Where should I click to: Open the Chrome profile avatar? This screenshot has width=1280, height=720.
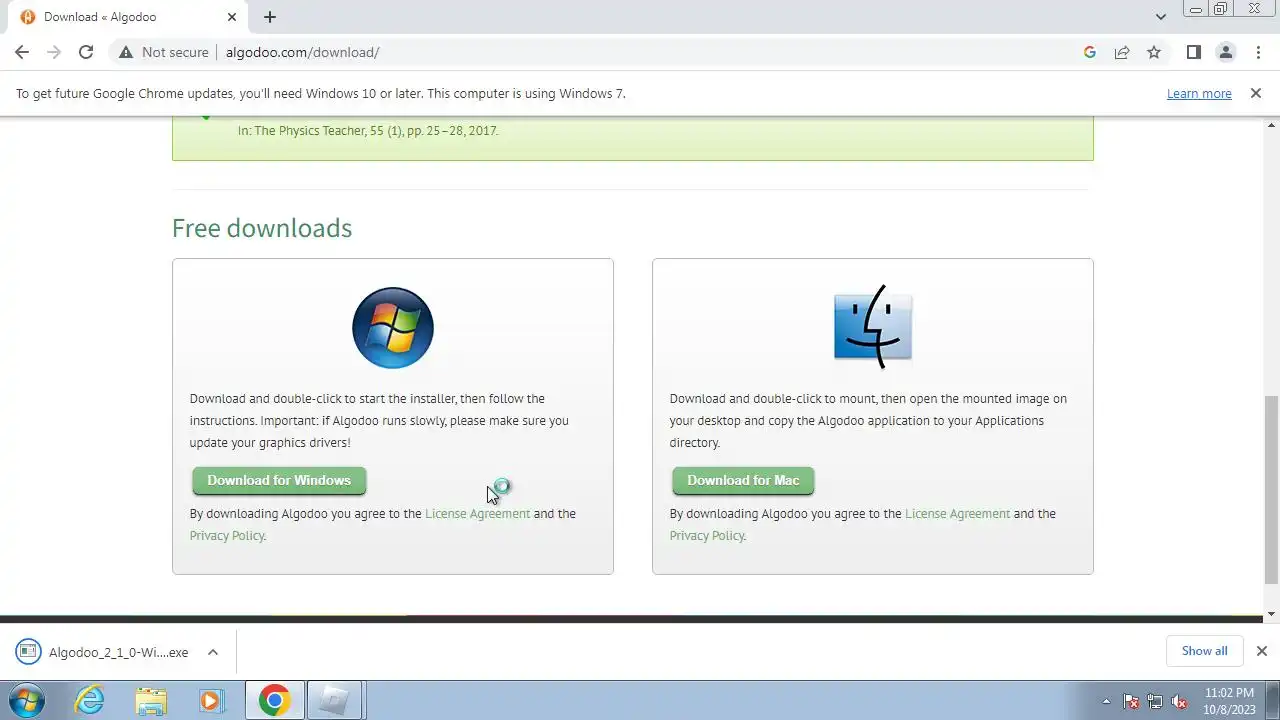(1225, 52)
